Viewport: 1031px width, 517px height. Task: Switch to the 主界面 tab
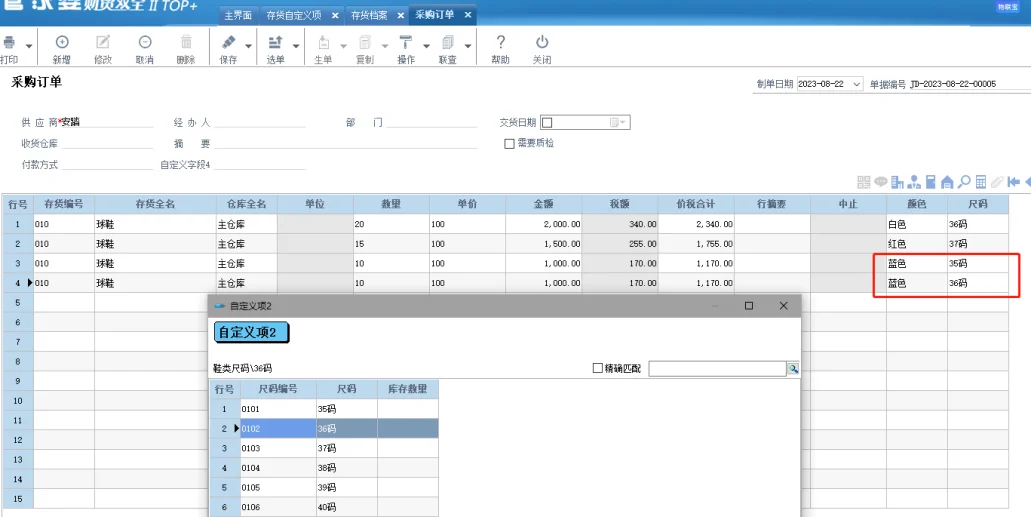click(x=238, y=15)
